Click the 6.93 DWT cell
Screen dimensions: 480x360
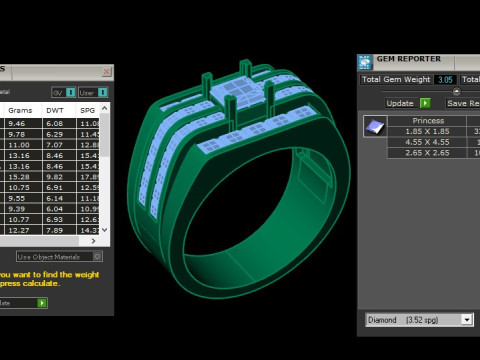tap(59, 220)
